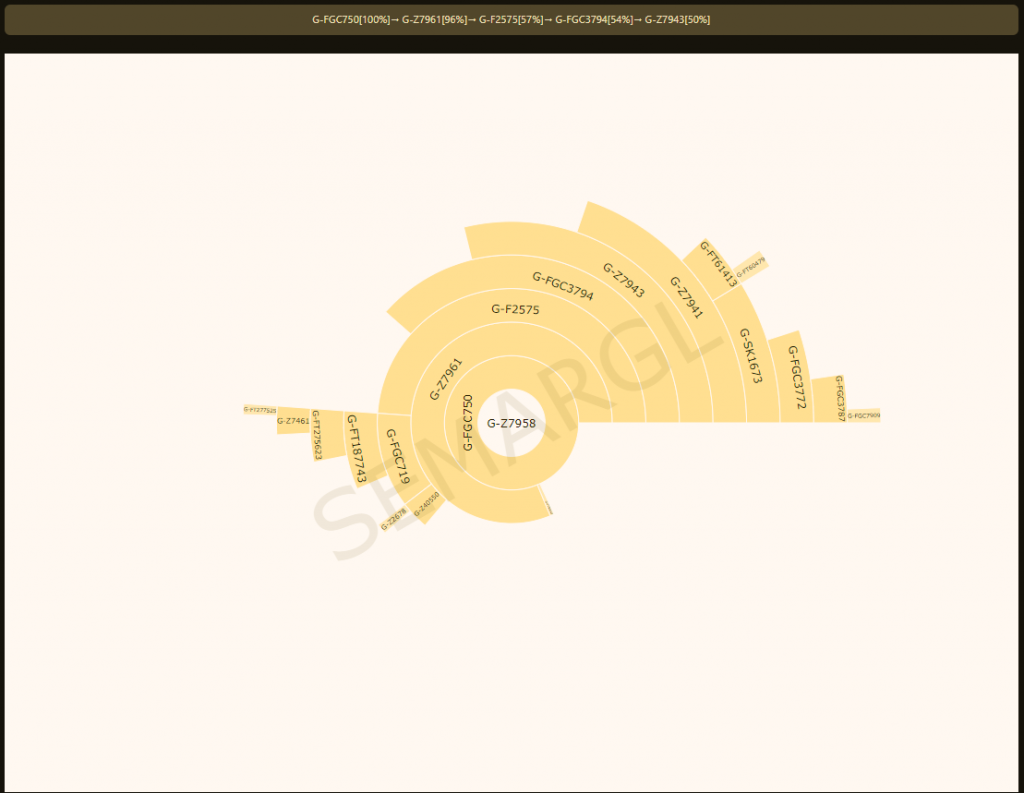Select the tiny G-FT277525 leftmost segment
Screen dimensions: 1024x793
(x=260, y=410)
